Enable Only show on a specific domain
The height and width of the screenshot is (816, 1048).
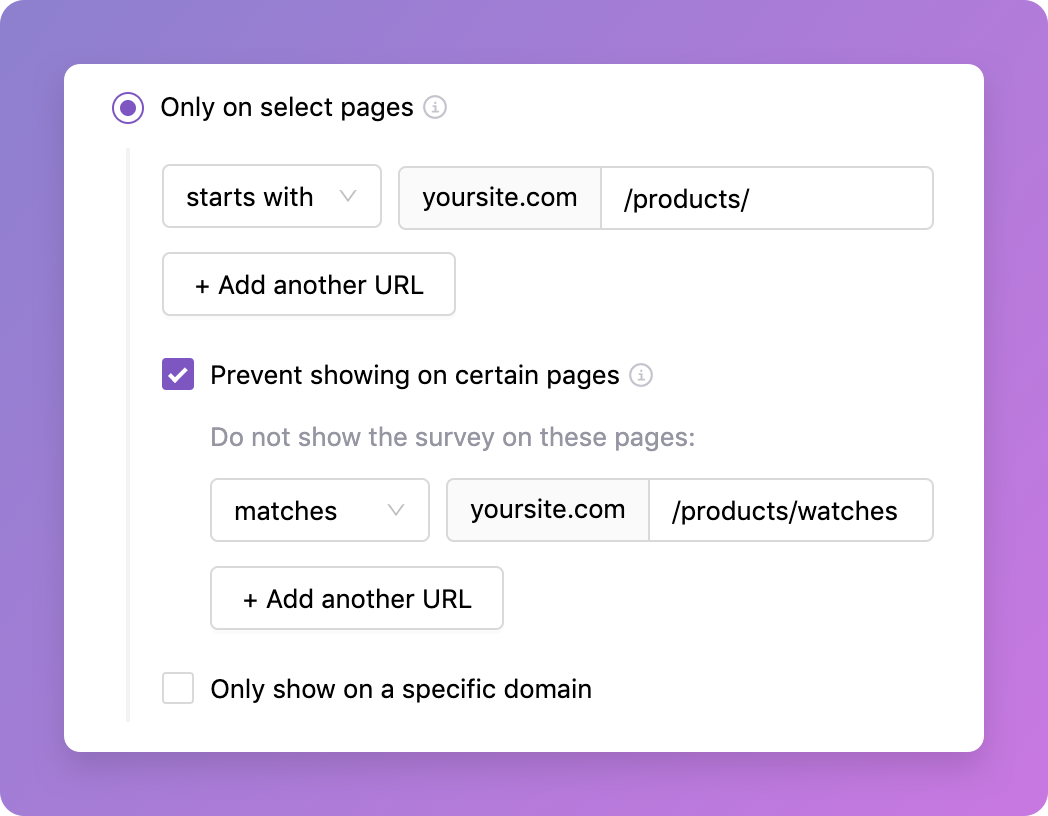click(x=177, y=688)
